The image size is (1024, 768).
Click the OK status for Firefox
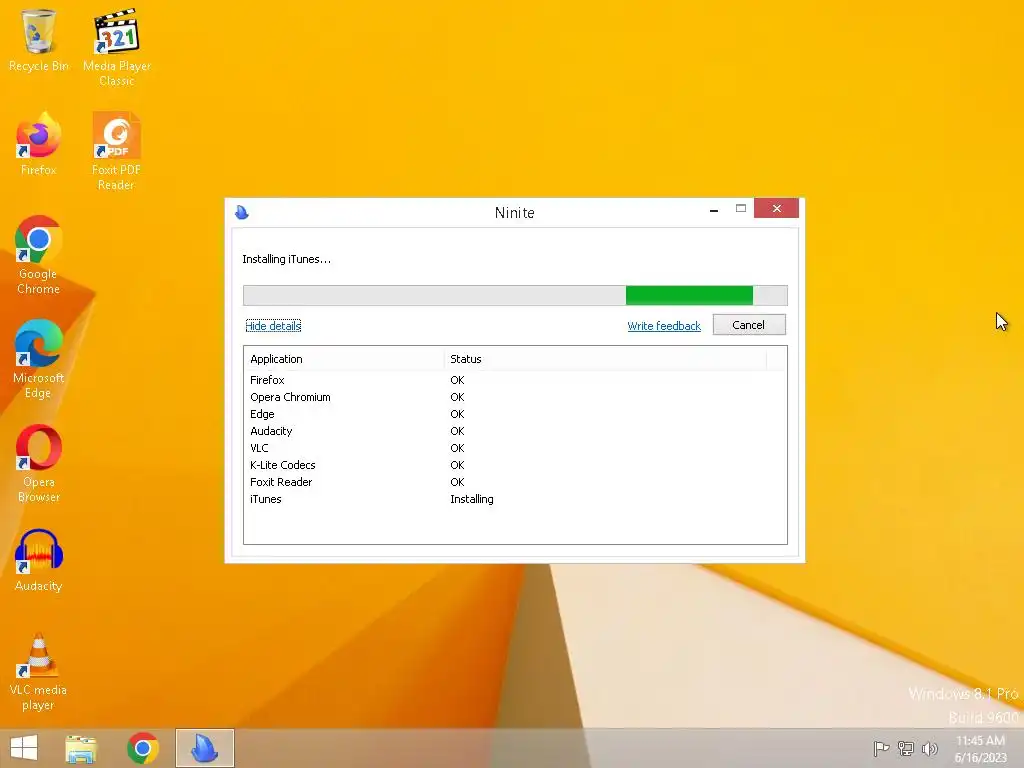pyautogui.click(x=457, y=380)
